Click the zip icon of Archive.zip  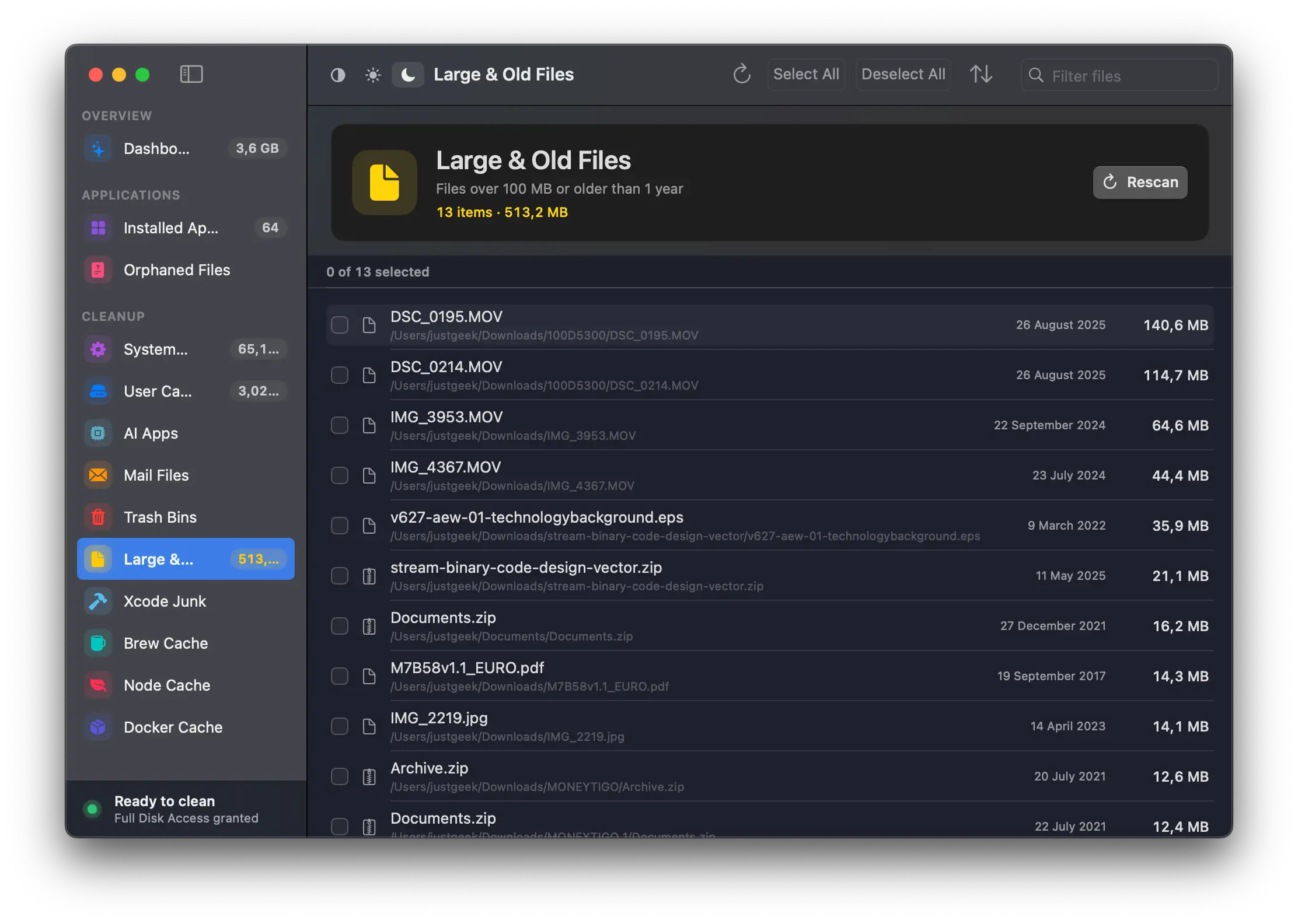[369, 776]
